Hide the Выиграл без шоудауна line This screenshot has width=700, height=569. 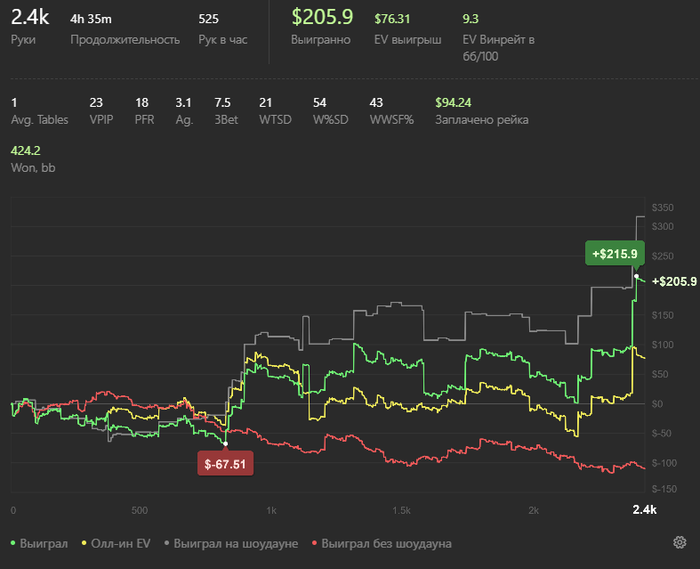pyautogui.click(x=387, y=544)
